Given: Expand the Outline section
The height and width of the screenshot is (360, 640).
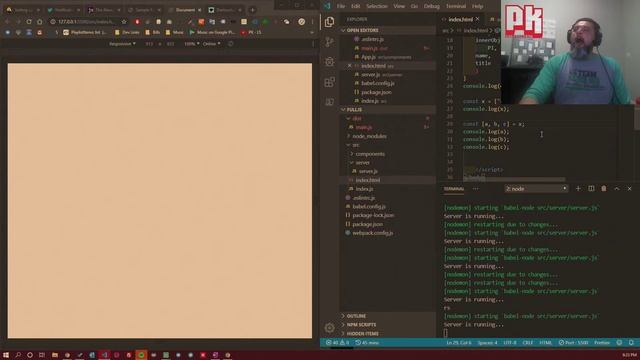Looking at the screenshot, I should (x=387, y=316).
